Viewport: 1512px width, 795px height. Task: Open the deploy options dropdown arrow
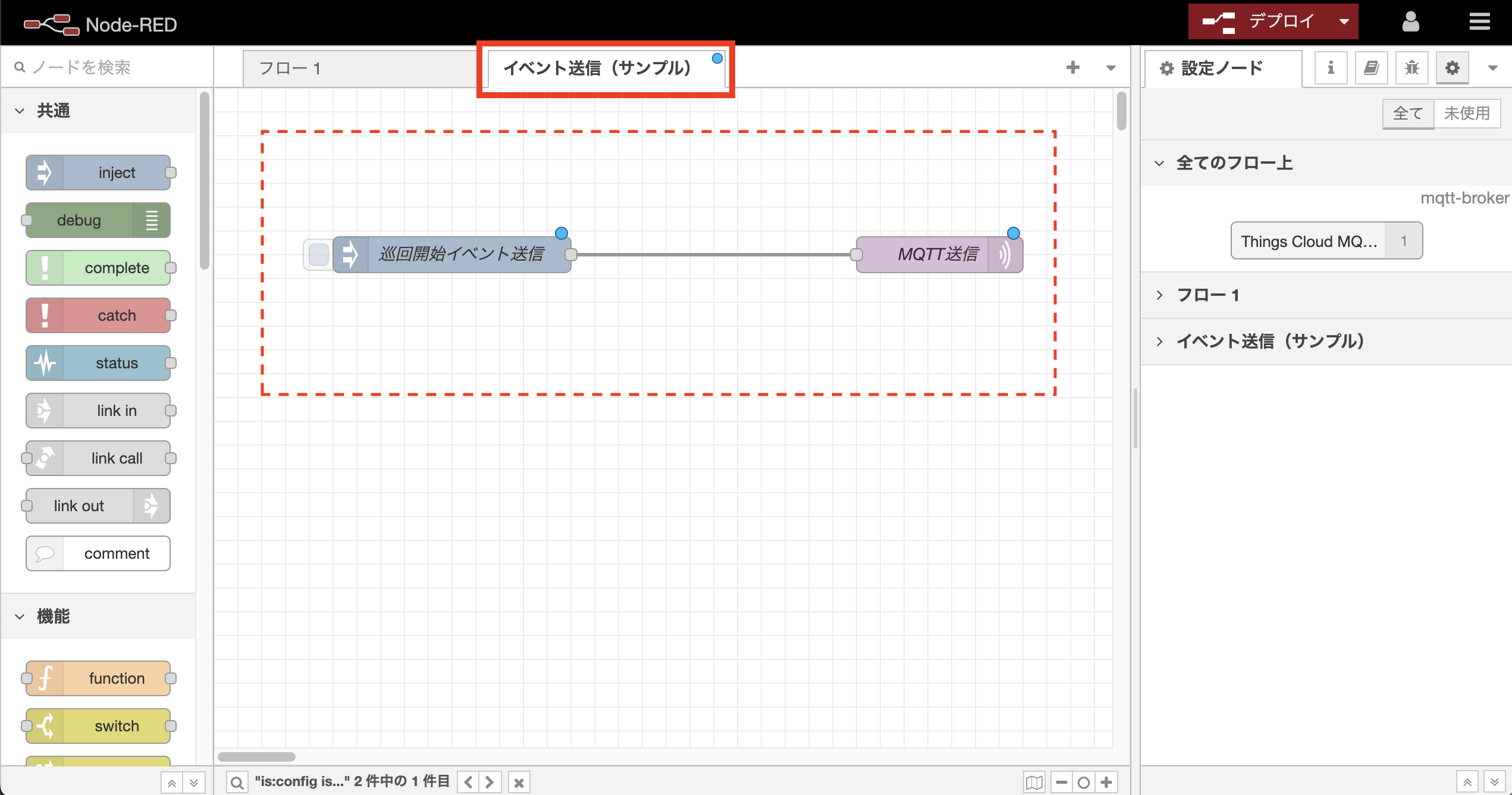coord(1344,22)
